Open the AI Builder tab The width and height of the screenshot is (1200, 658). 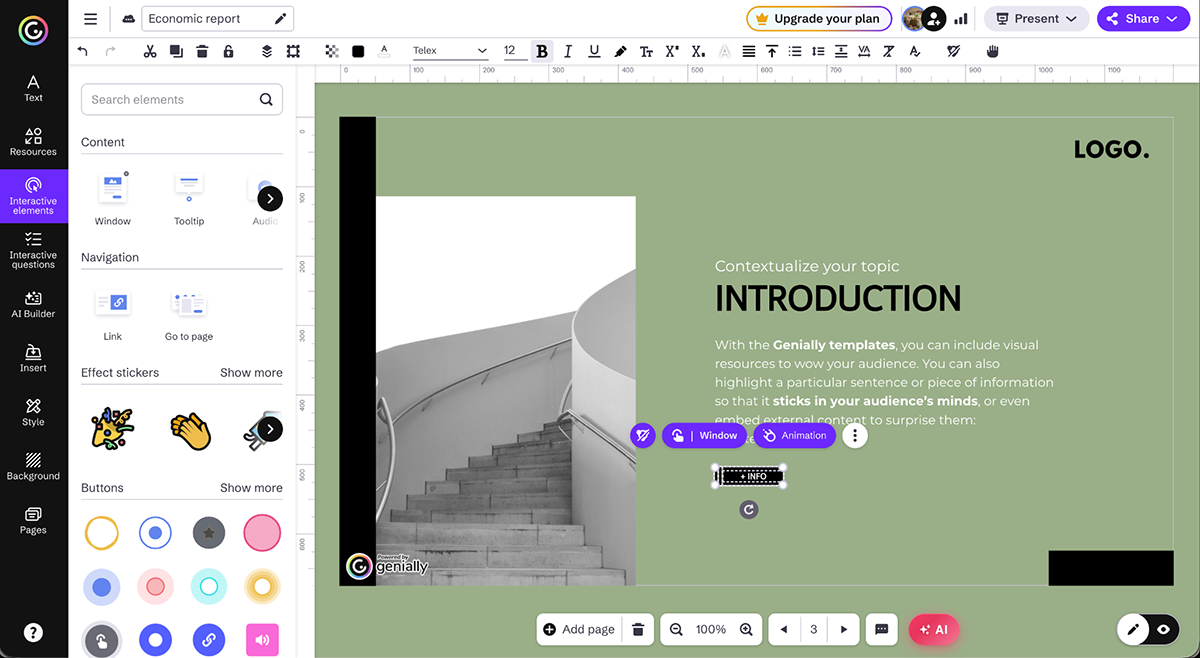pyautogui.click(x=33, y=304)
